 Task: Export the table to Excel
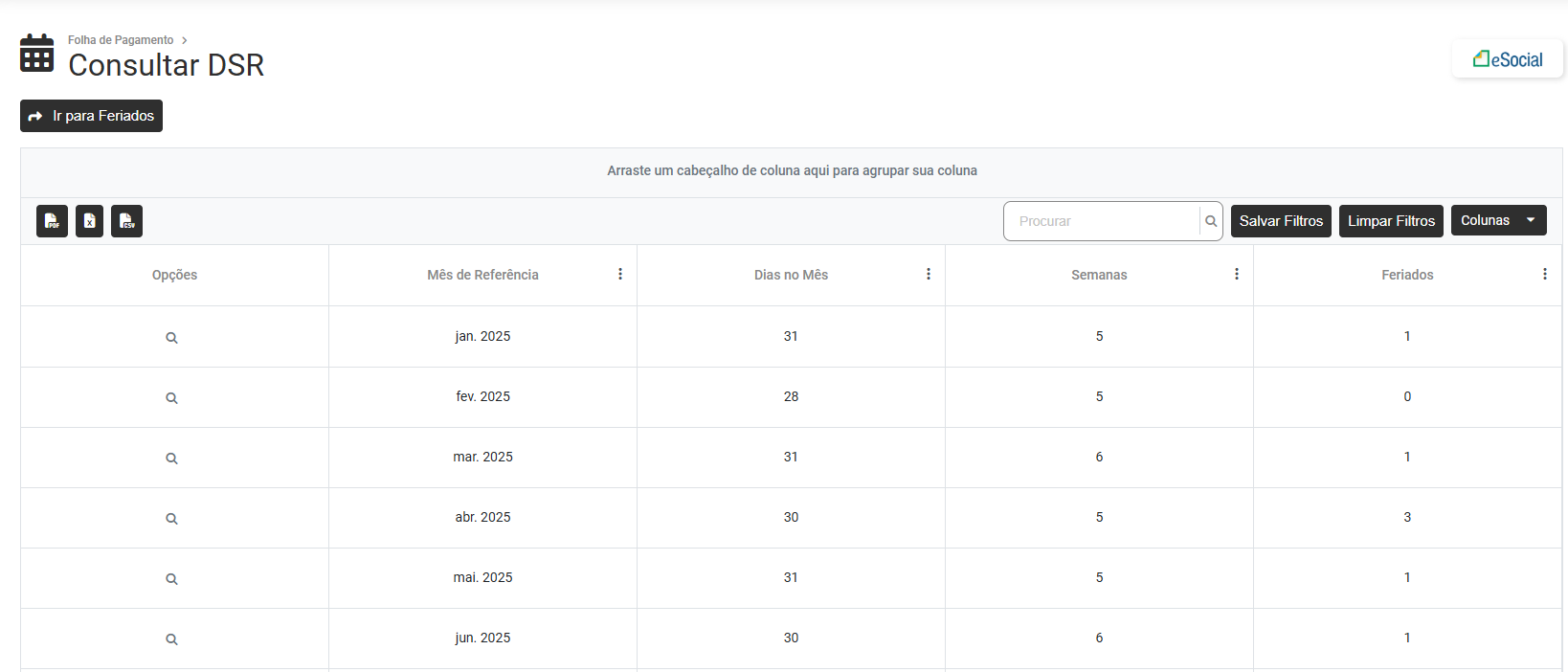click(x=89, y=221)
